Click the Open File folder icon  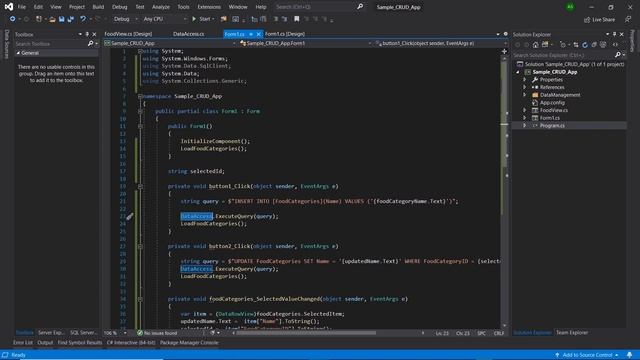click(x=52, y=19)
